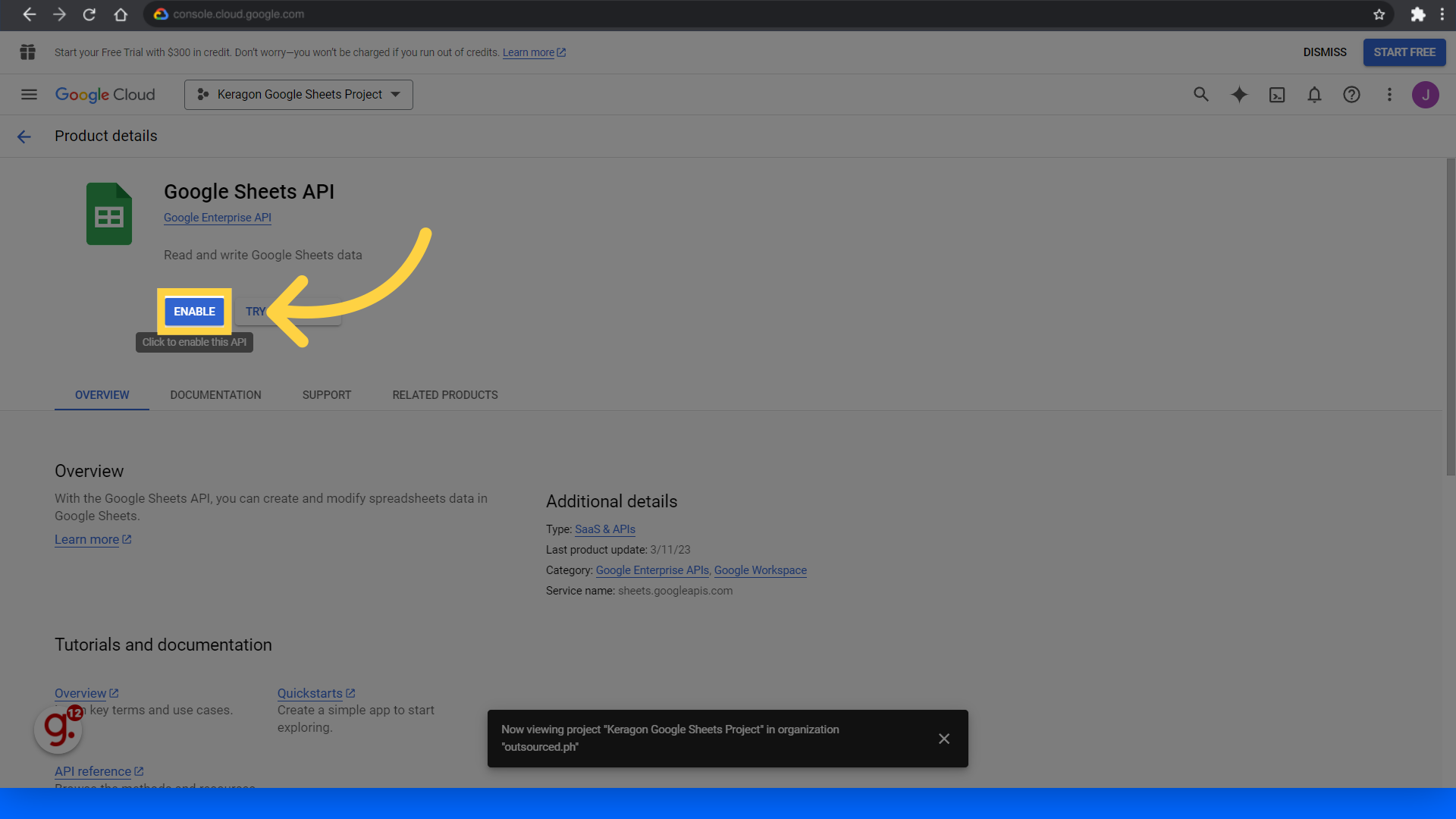Click the Google Sheets API title

click(249, 192)
